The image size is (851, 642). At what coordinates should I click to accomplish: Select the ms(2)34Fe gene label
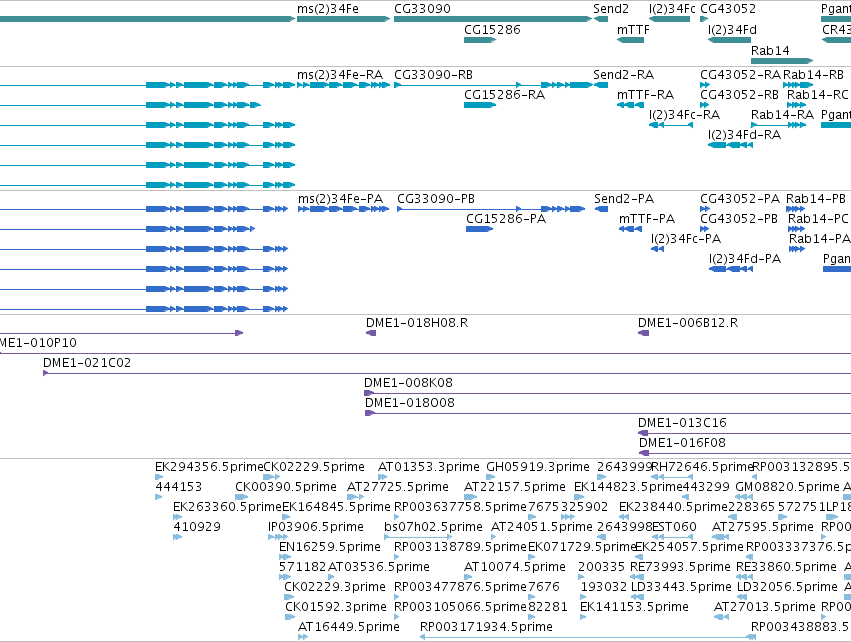(x=328, y=9)
